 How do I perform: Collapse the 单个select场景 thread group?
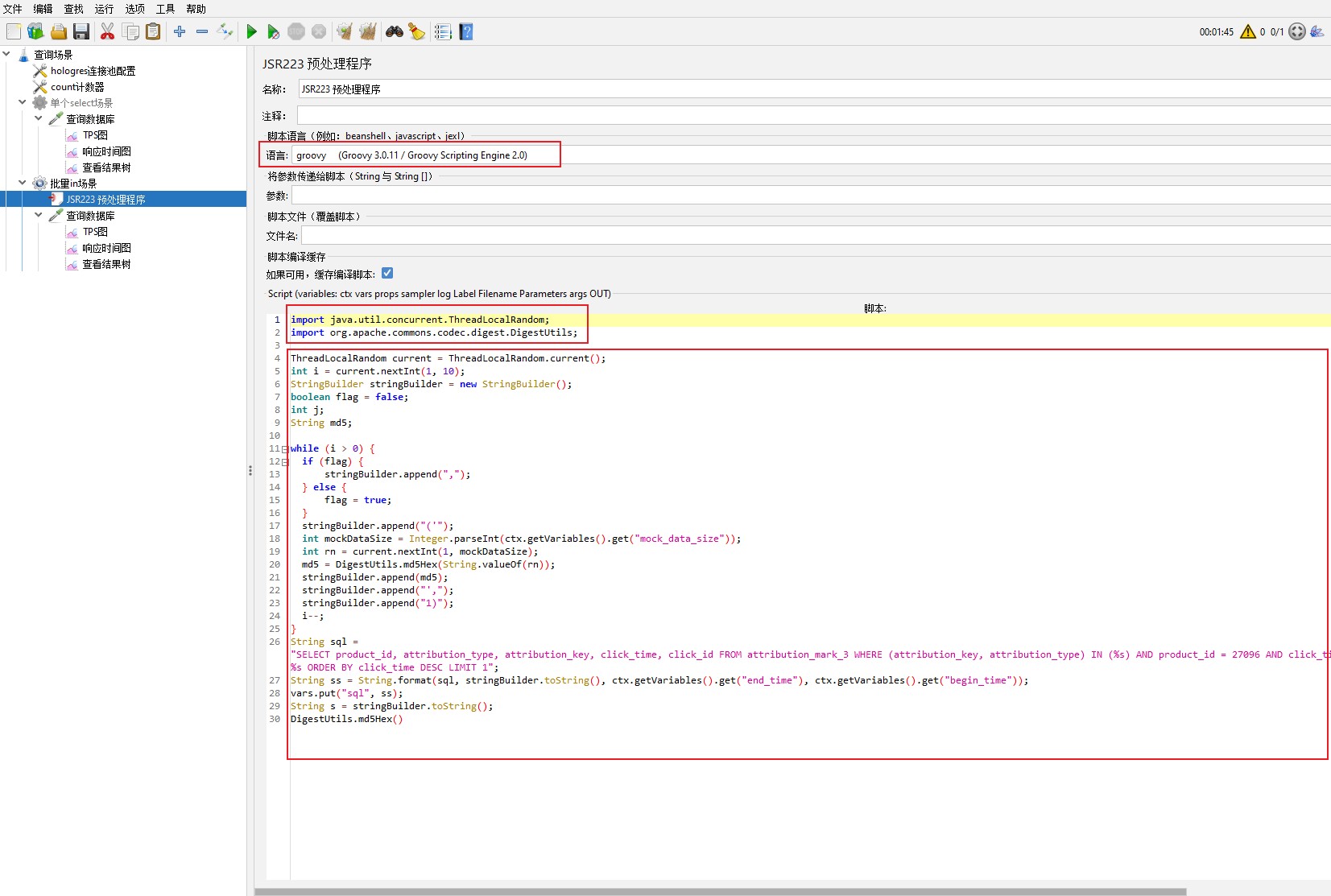(22, 102)
